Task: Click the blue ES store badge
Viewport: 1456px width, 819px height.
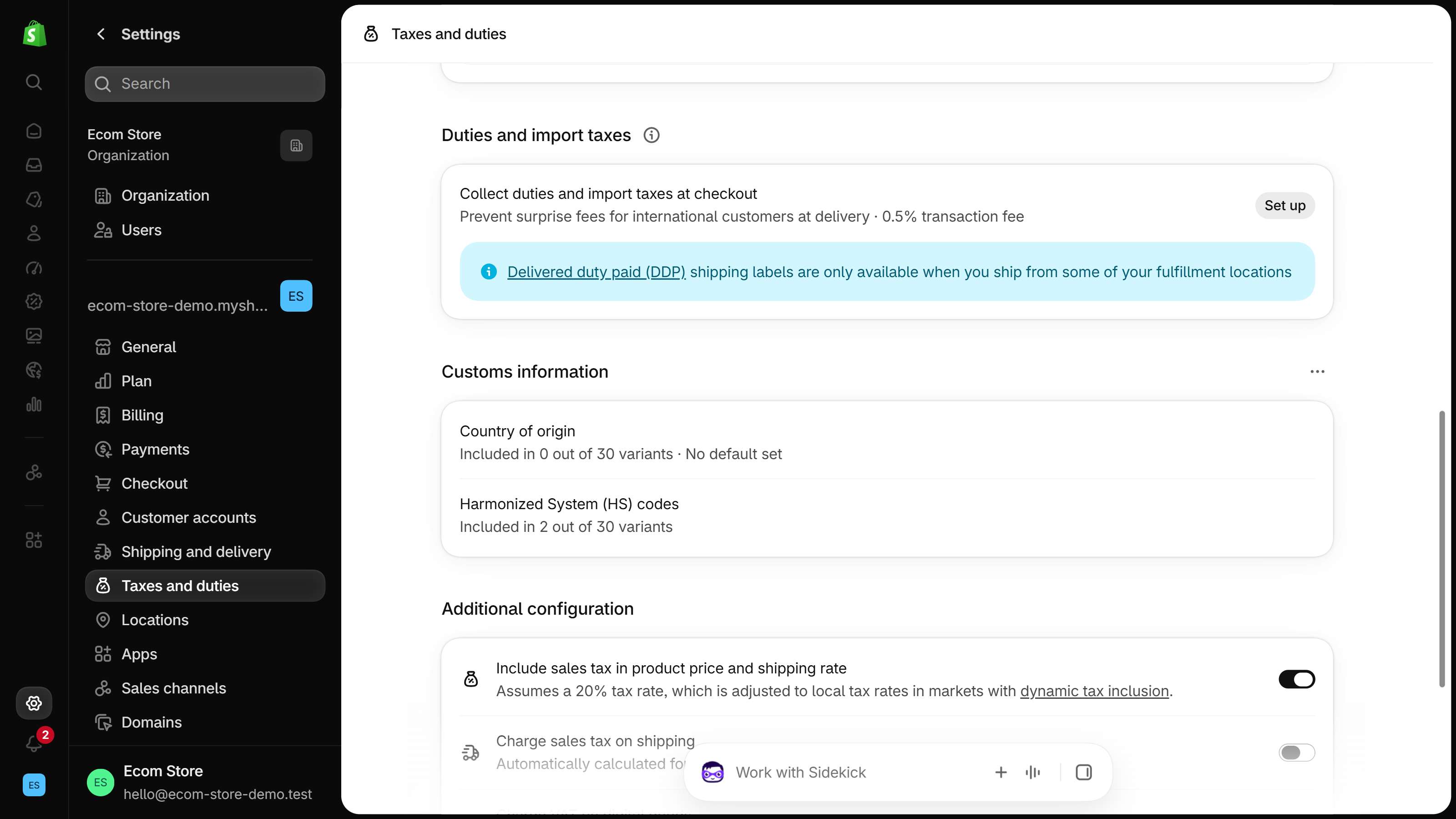Action: point(296,296)
